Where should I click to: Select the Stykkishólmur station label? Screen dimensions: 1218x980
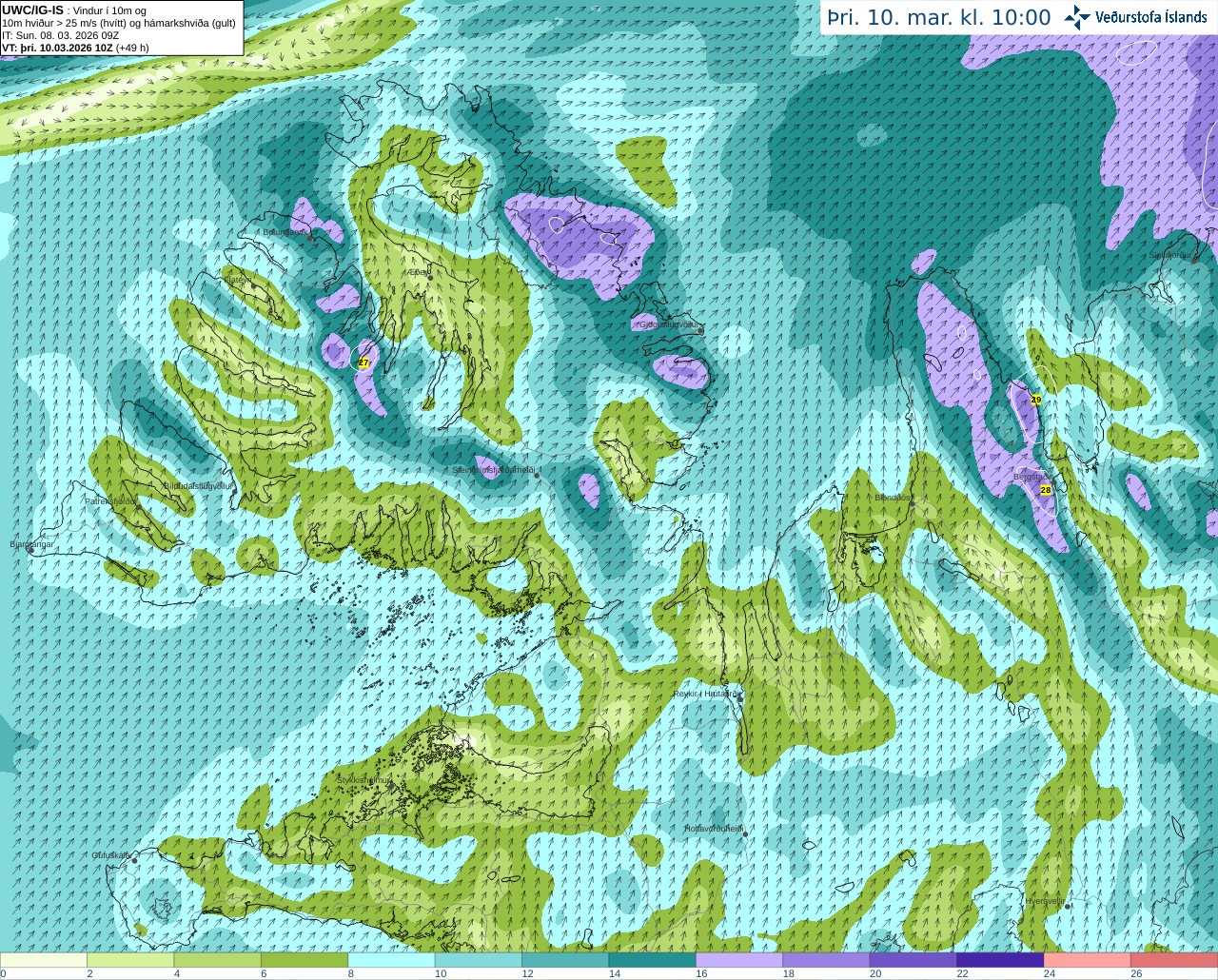pos(364,779)
